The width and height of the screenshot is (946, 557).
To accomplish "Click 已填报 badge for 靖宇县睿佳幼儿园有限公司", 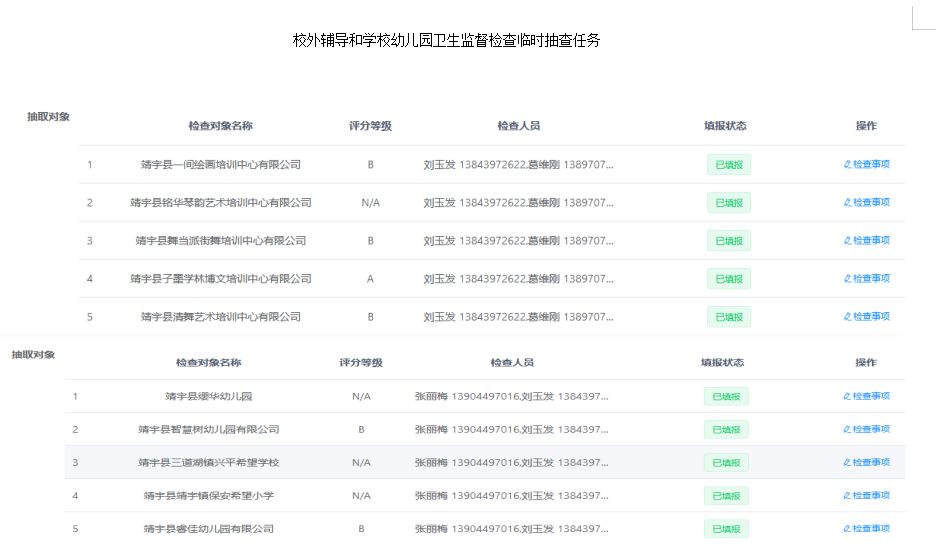I will (x=726, y=529).
